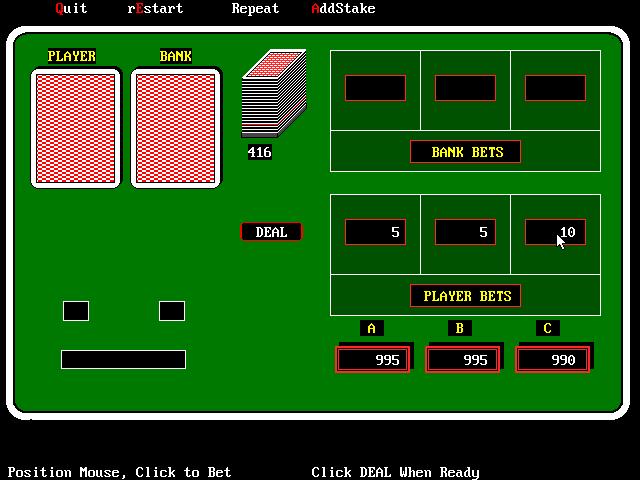This screenshot has width=640, height=480.
Task: Place bank bet in first empty box
Action: (376, 88)
